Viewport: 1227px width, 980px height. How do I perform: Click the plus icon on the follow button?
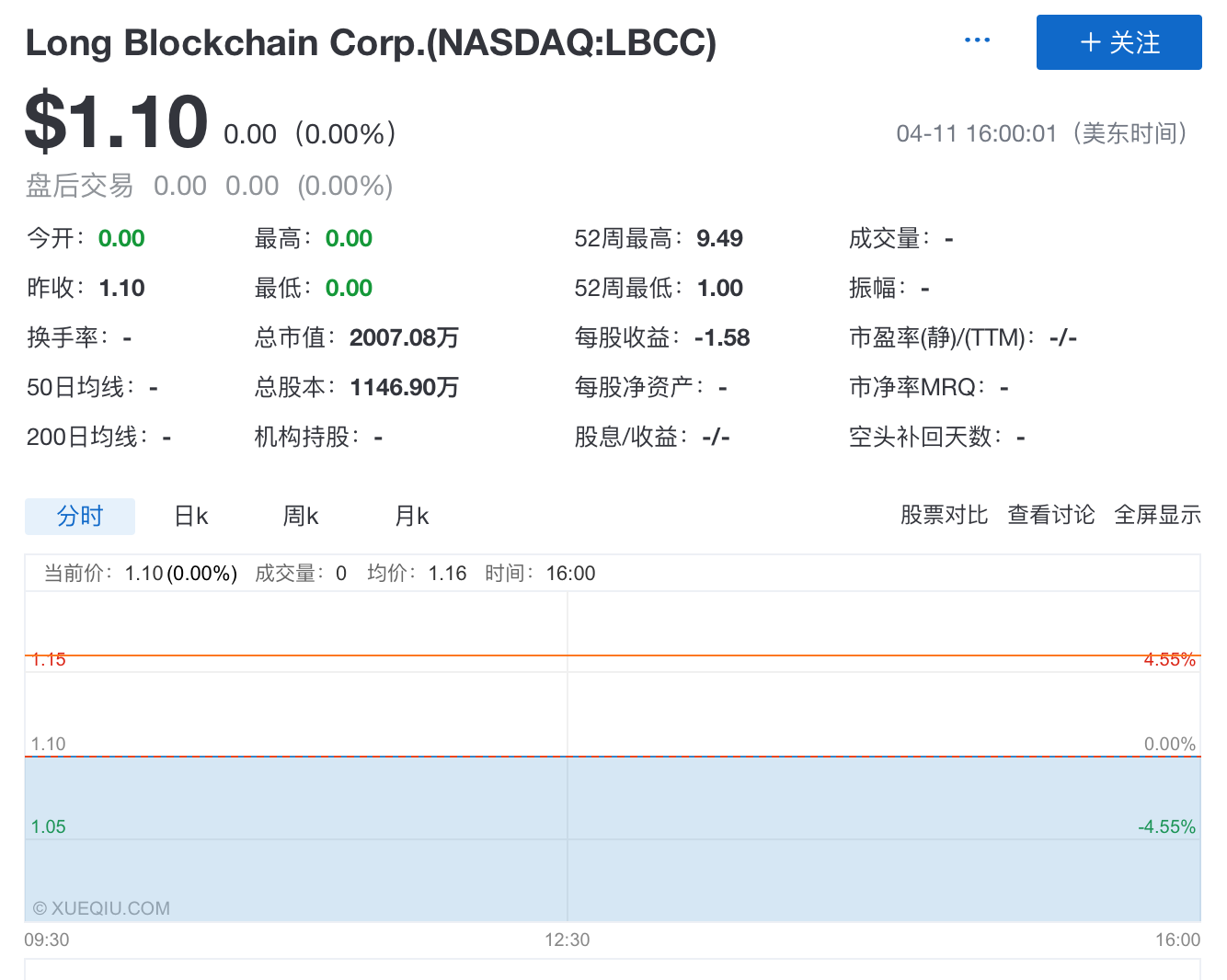[1090, 42]
